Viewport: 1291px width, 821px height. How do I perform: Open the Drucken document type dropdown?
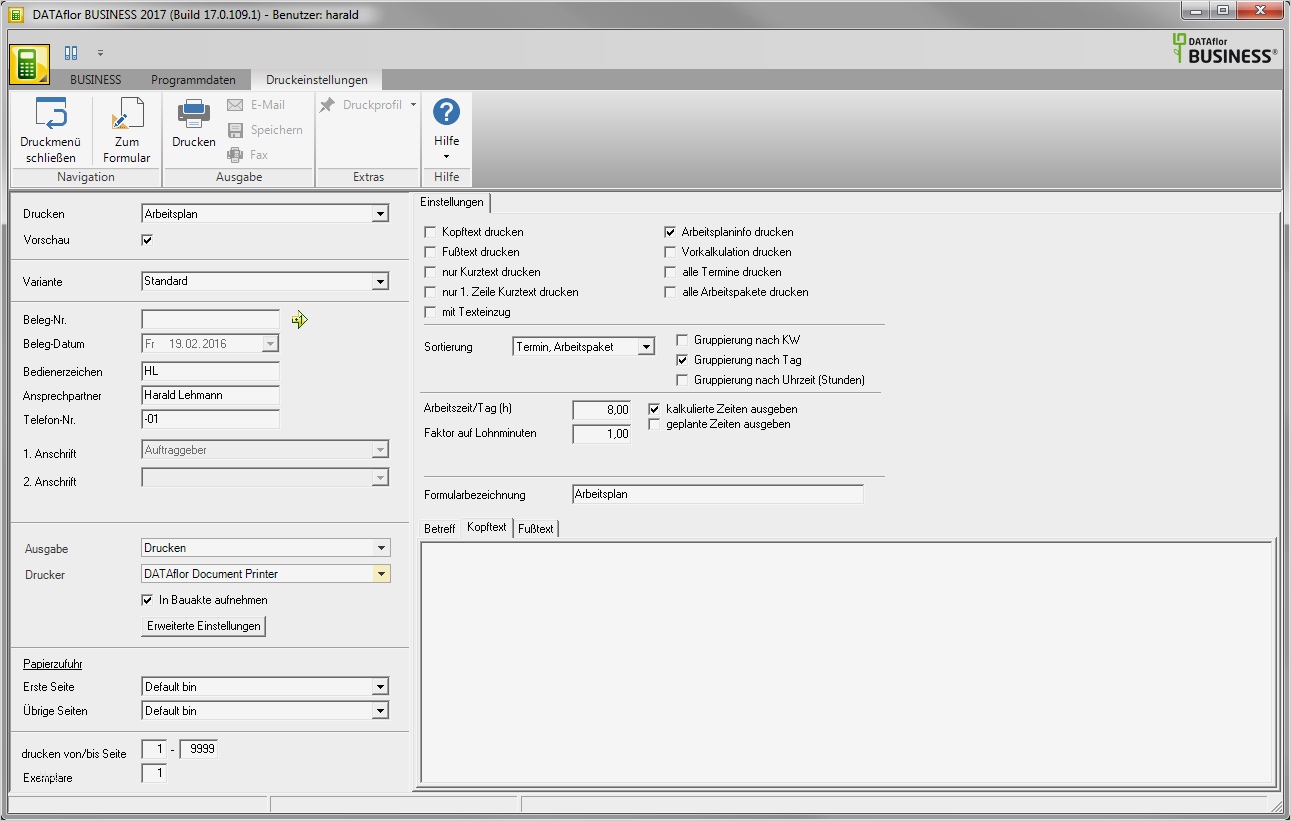[380, 214]
